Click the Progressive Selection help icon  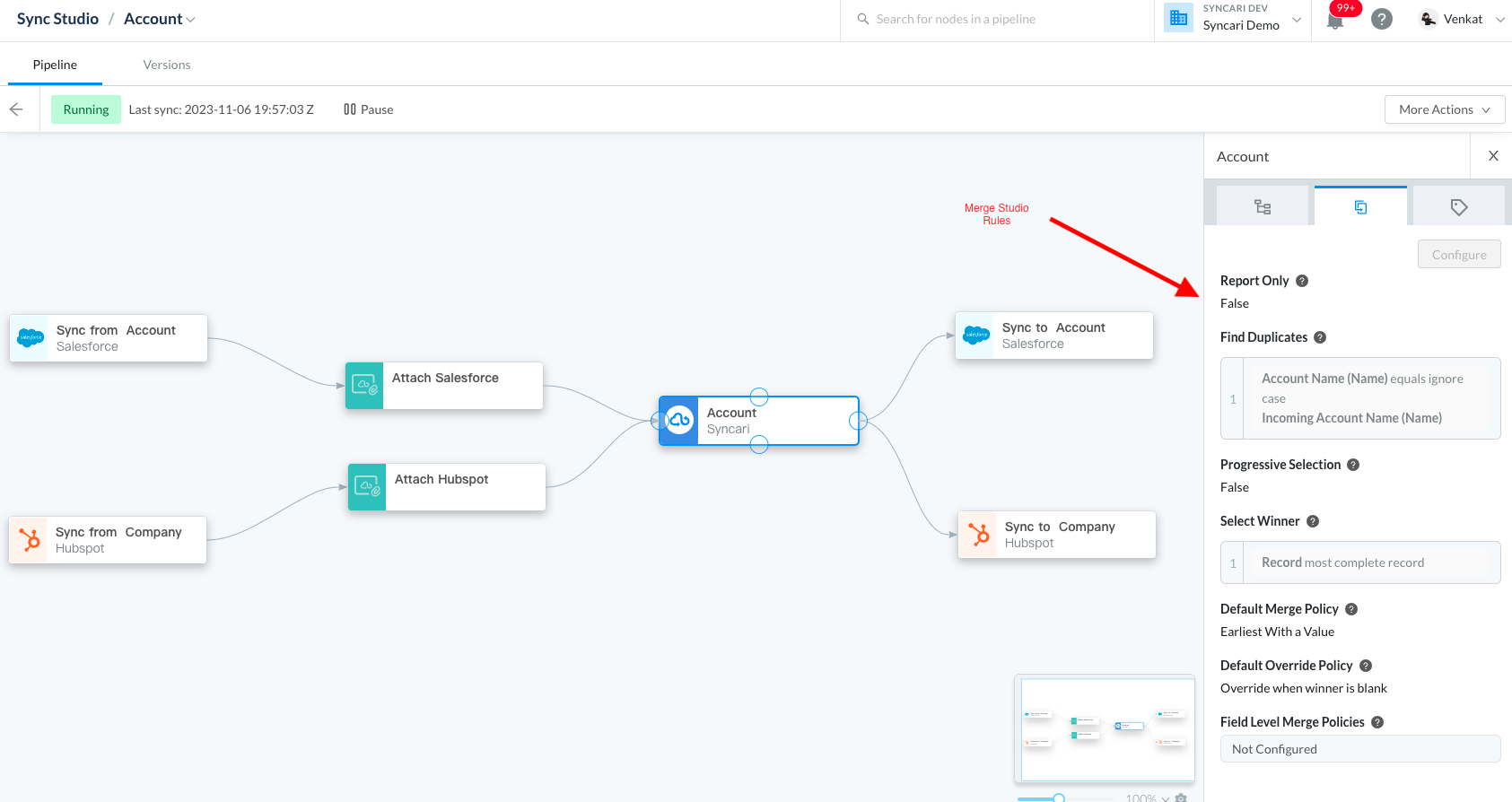pos(1353,465)
